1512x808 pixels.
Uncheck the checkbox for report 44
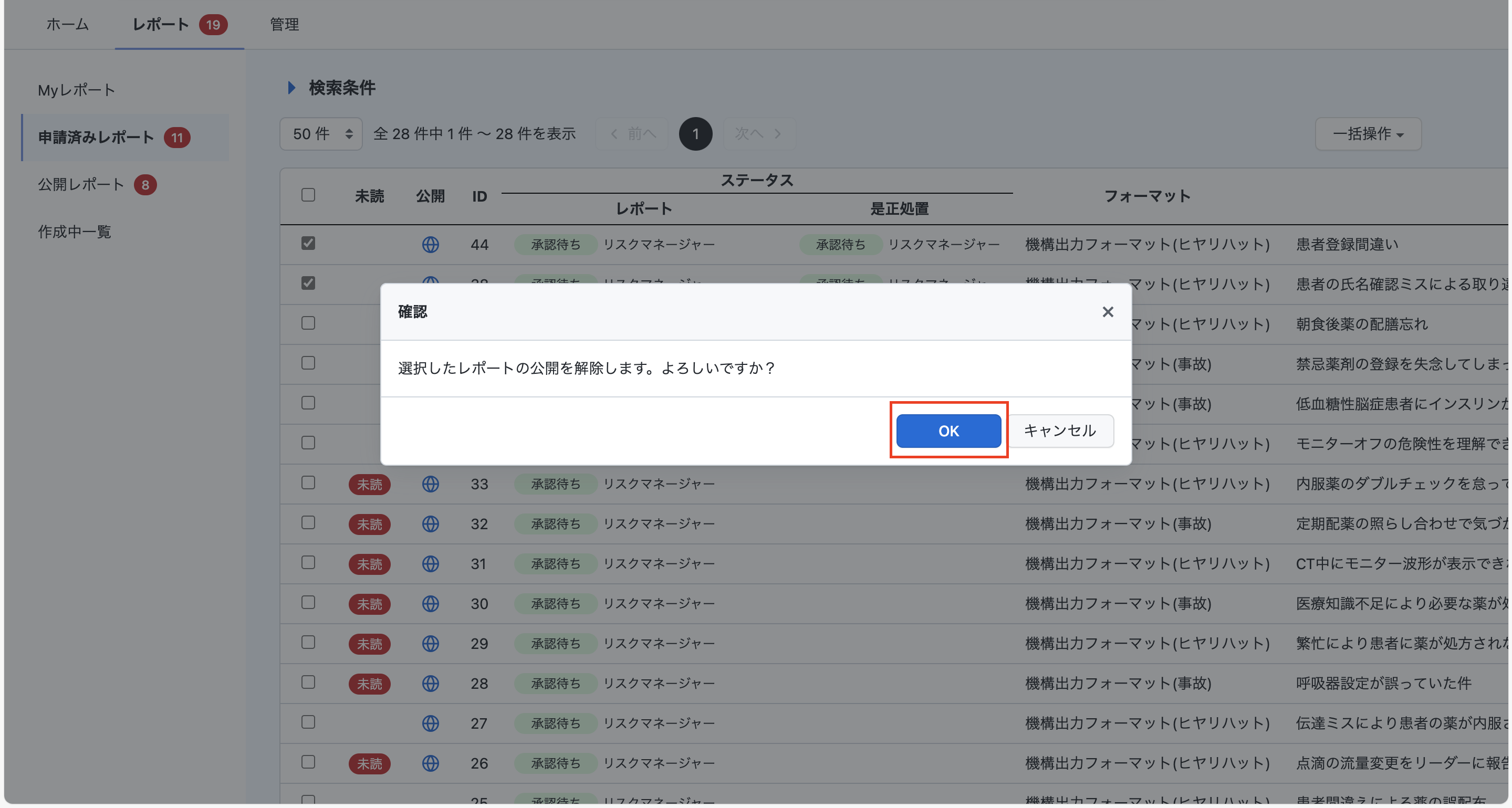tap(308, 244)
